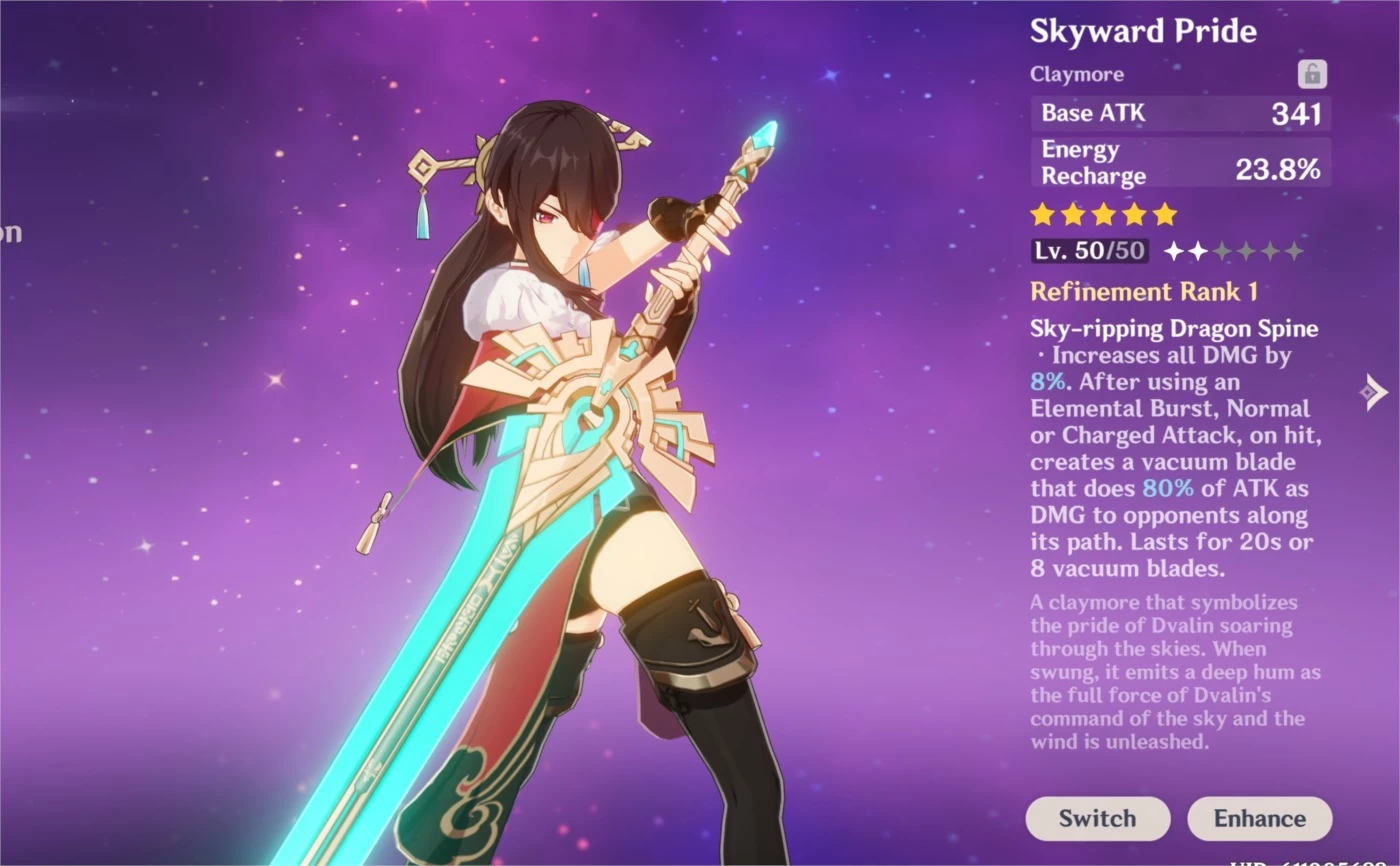Toggle the weapon lock icon
Screen dimensions: 1400x866
tap(1312, 74)
